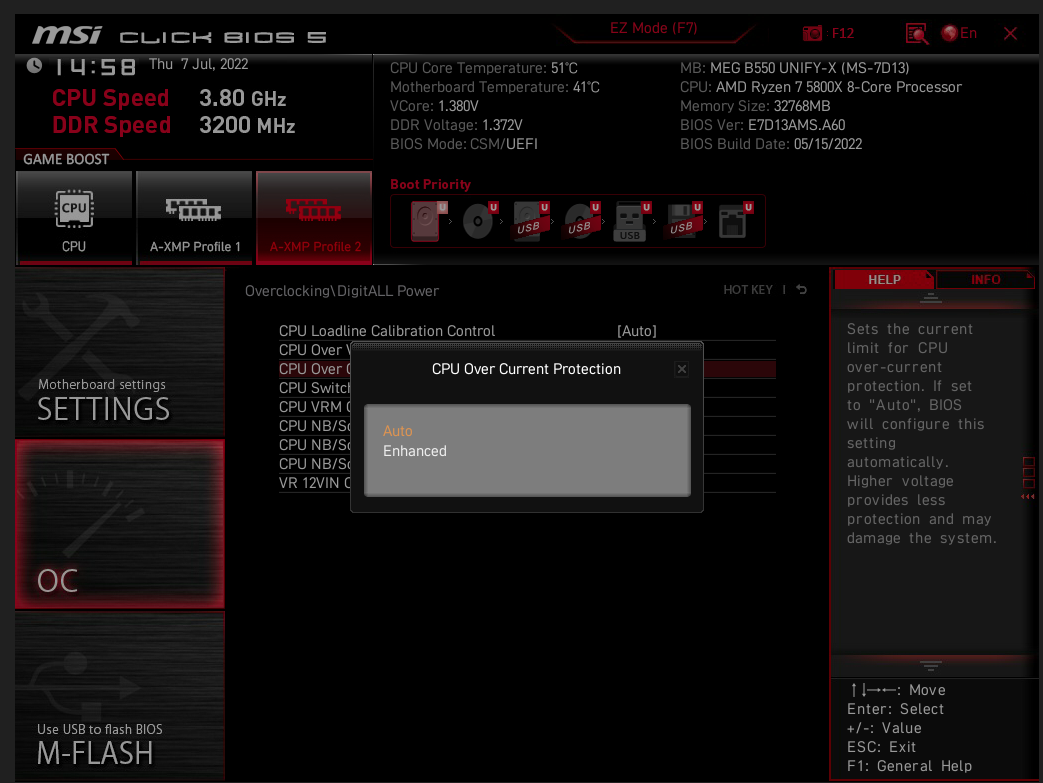Select the USB hard disk boot icon
Screen dimensions: 1043x783
[x=531, y=221]
